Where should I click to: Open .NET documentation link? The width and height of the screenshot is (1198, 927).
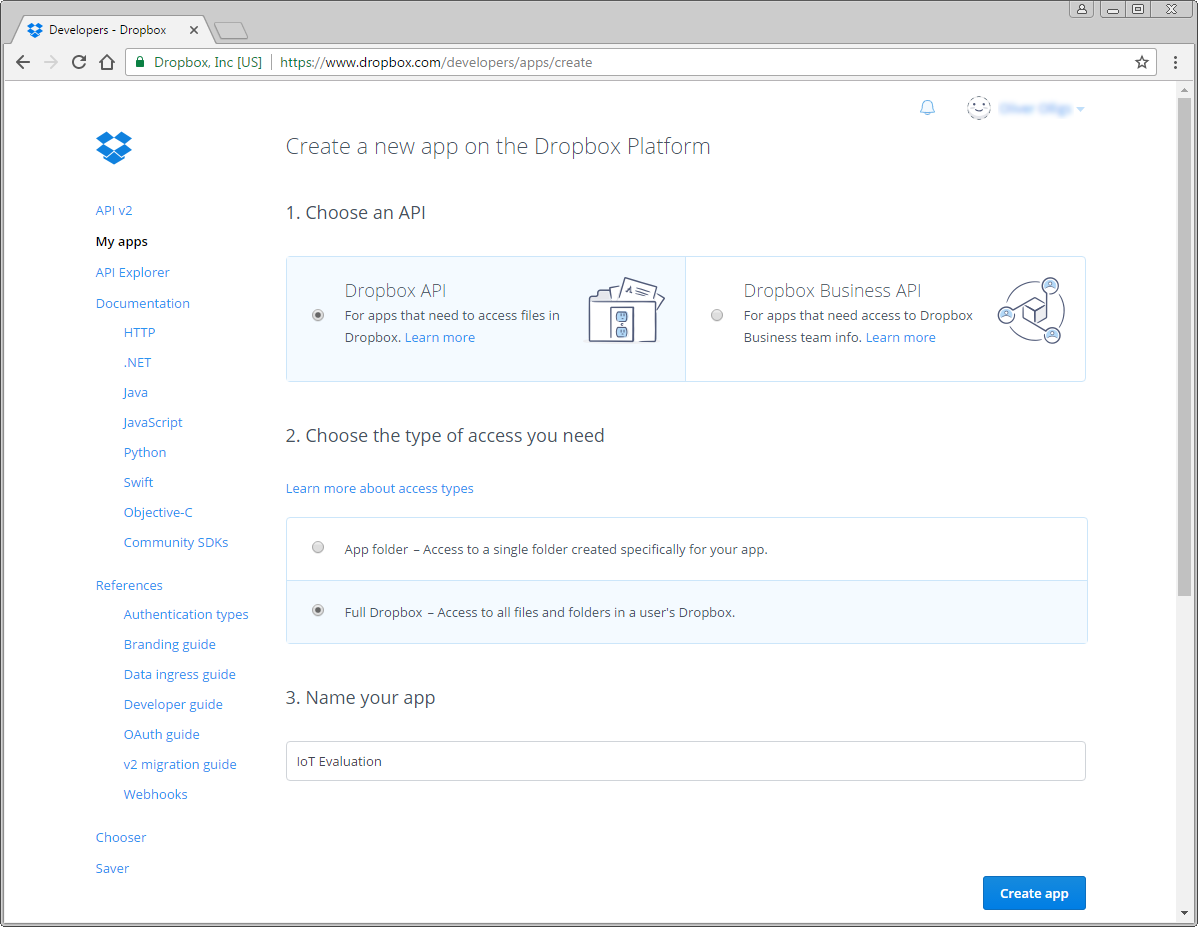(x=138, y=362)
